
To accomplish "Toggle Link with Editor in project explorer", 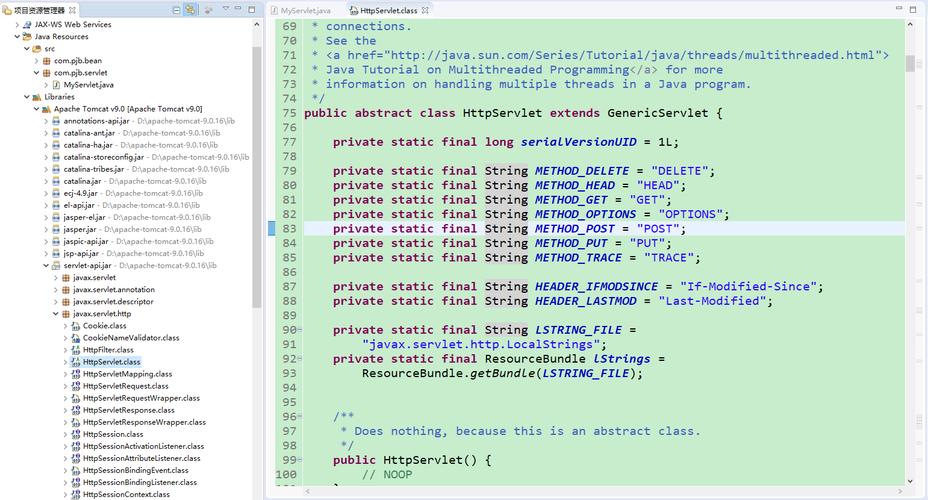I will pyautogui.click(x=190, y=9).
